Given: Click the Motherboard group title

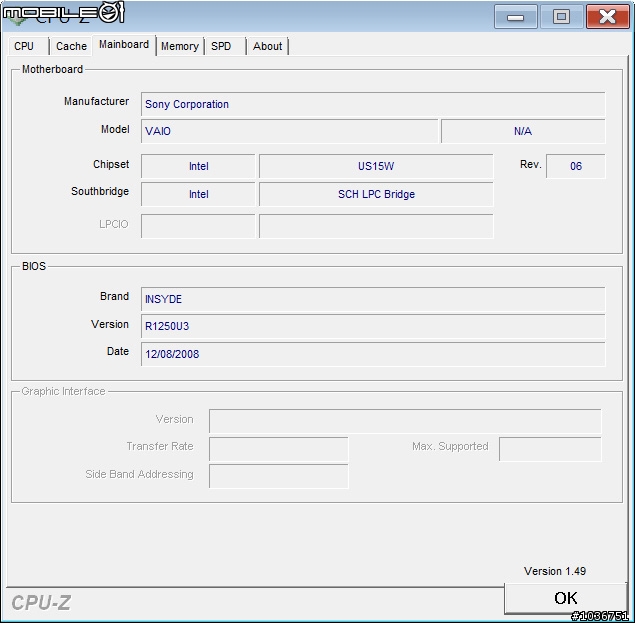Looking at the screenshot, I should [x=52, y=69].
